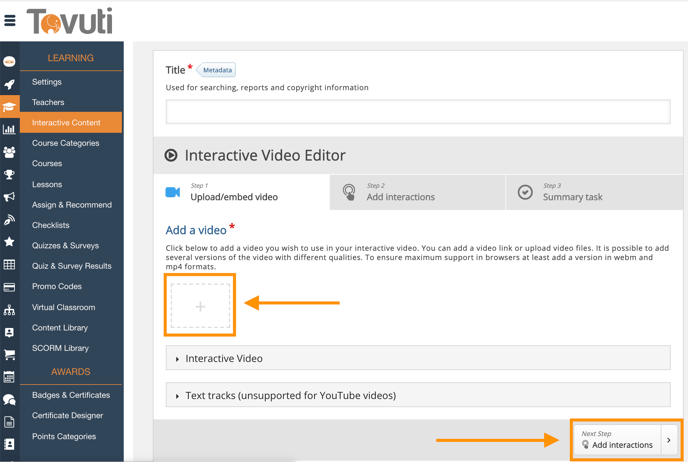
Task: Click the trophy icon in sidebar
Action: pos(9,175)
